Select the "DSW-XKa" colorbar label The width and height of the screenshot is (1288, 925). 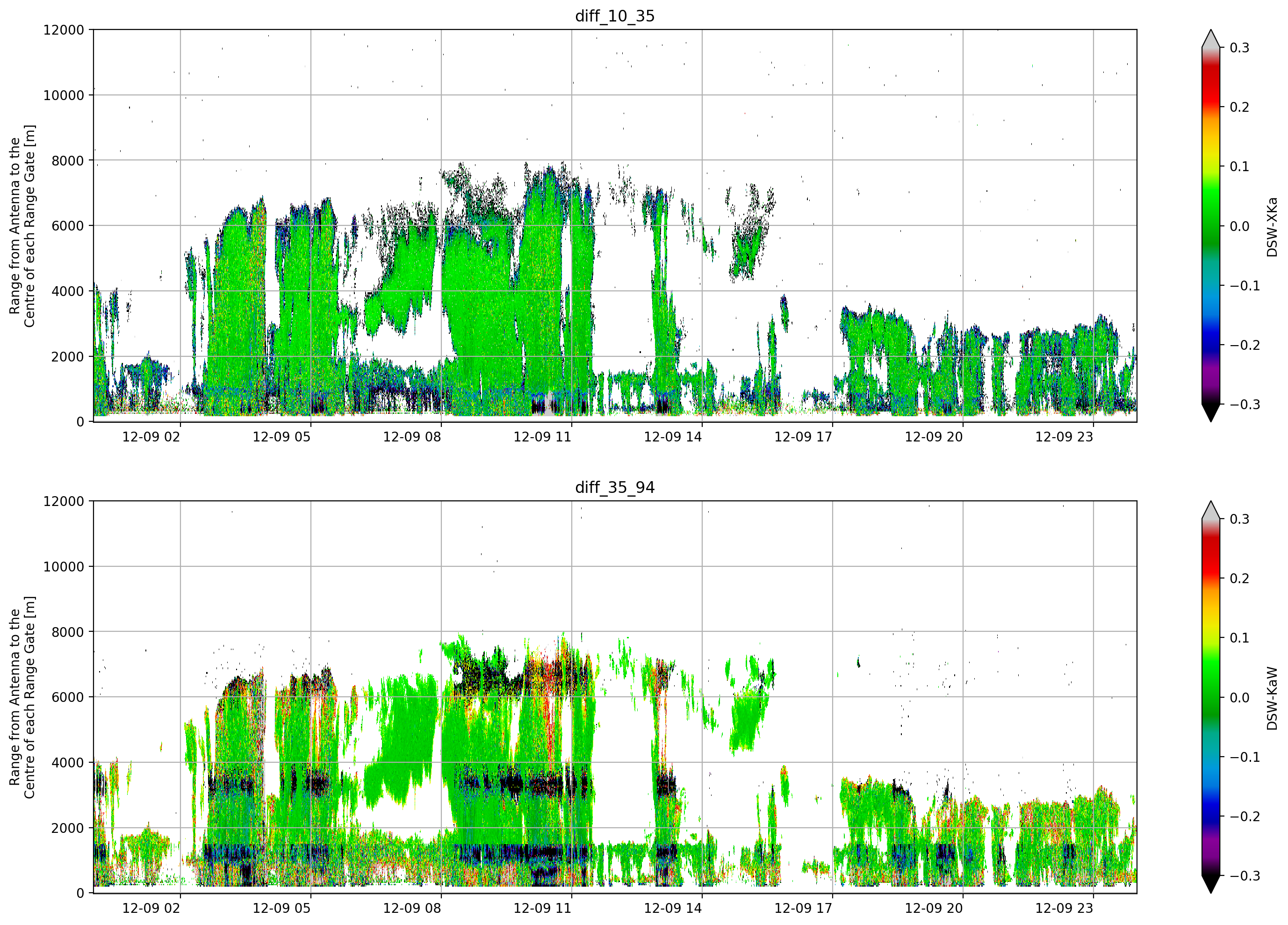click(x=1272, y=227)
